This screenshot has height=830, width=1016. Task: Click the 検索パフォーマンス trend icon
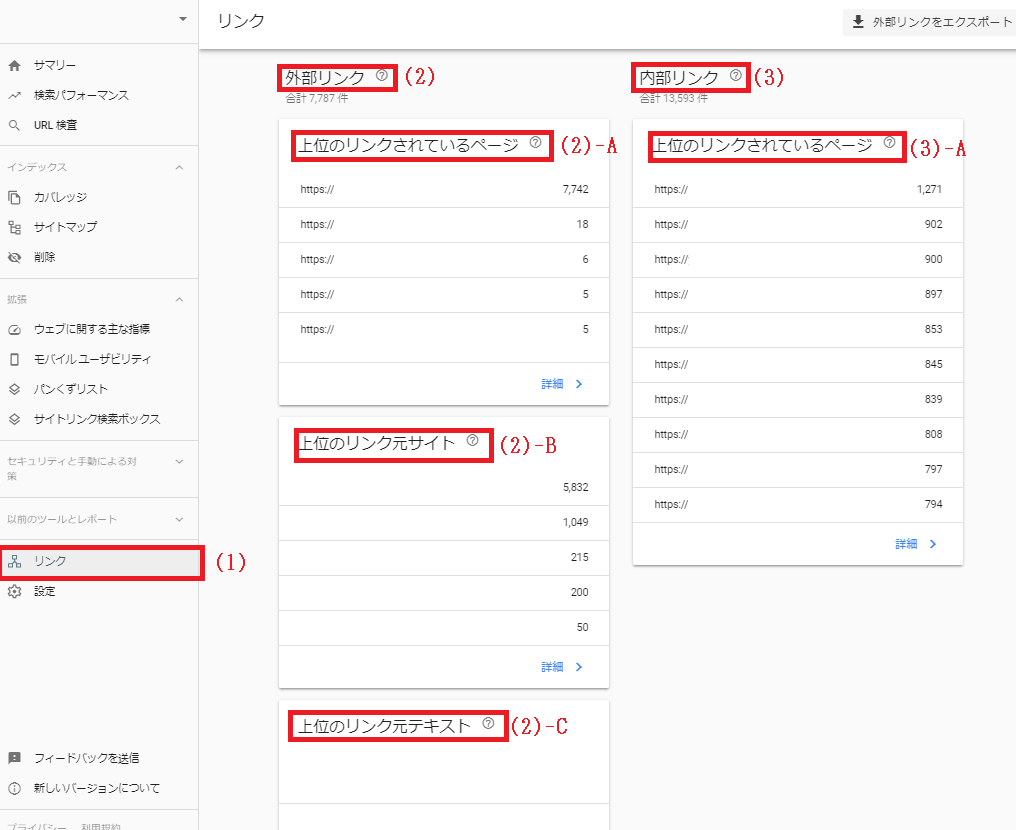tap(14, 96)
